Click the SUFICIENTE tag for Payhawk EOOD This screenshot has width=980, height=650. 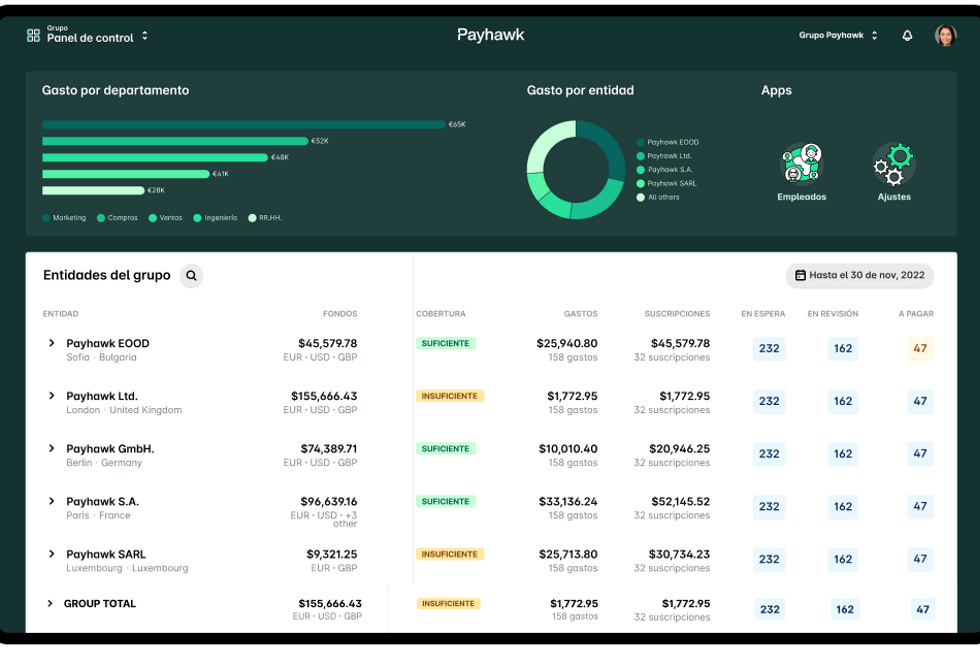[446, 343]
